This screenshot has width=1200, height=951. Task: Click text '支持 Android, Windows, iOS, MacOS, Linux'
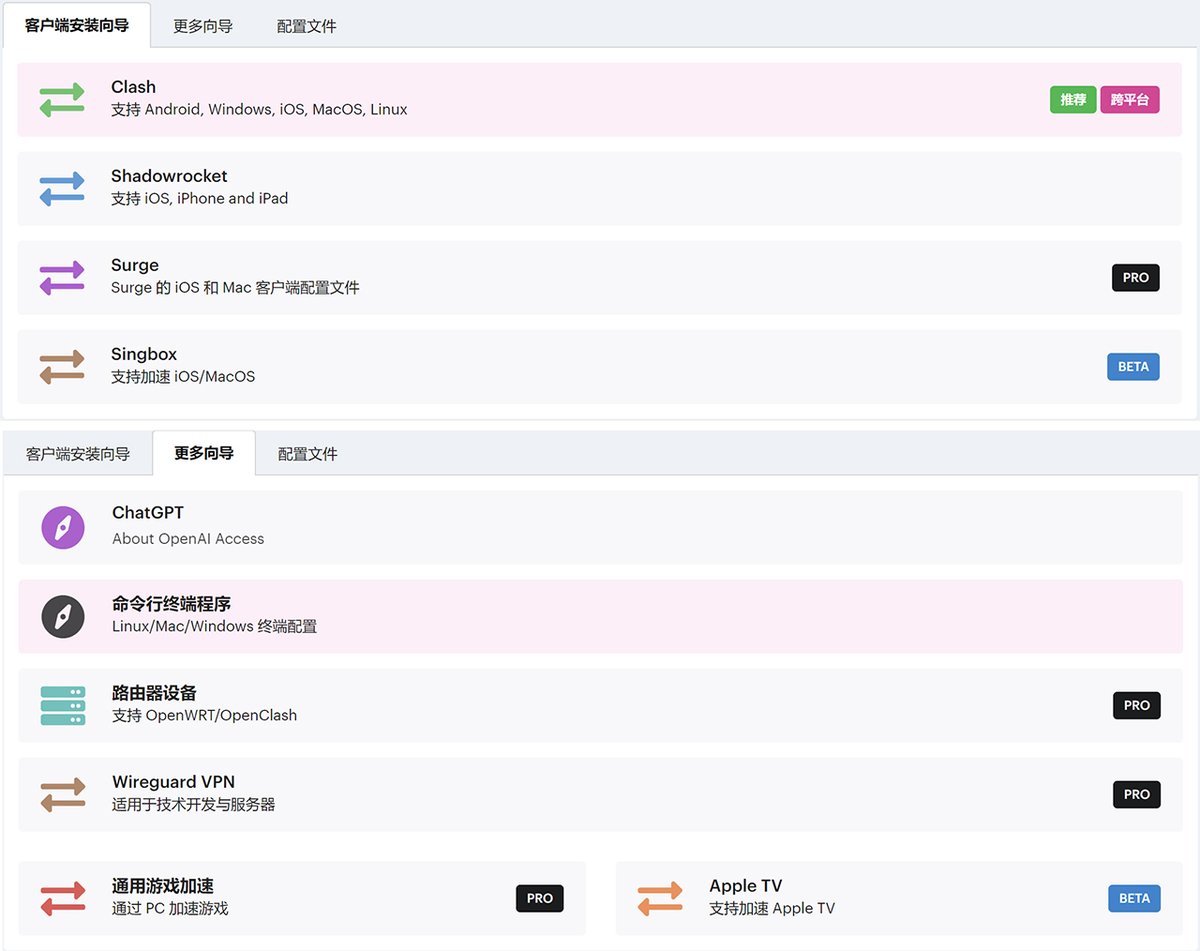tap(259, 109)
